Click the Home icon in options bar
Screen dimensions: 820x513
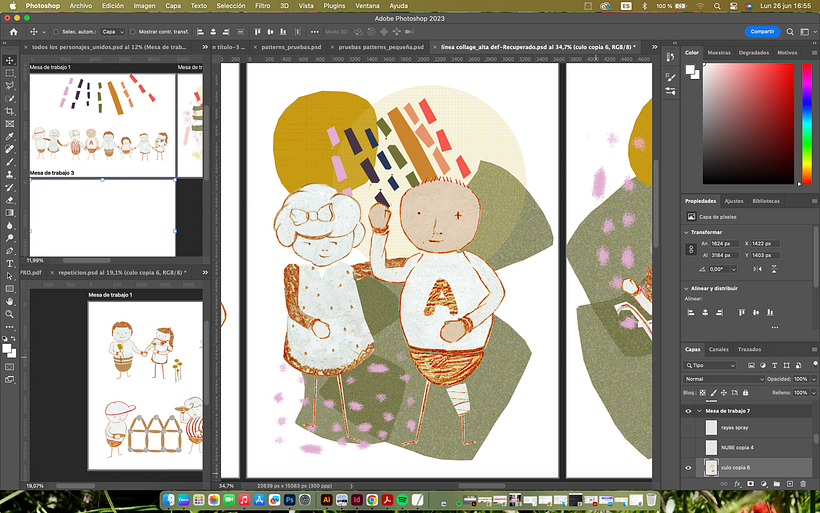13,32
